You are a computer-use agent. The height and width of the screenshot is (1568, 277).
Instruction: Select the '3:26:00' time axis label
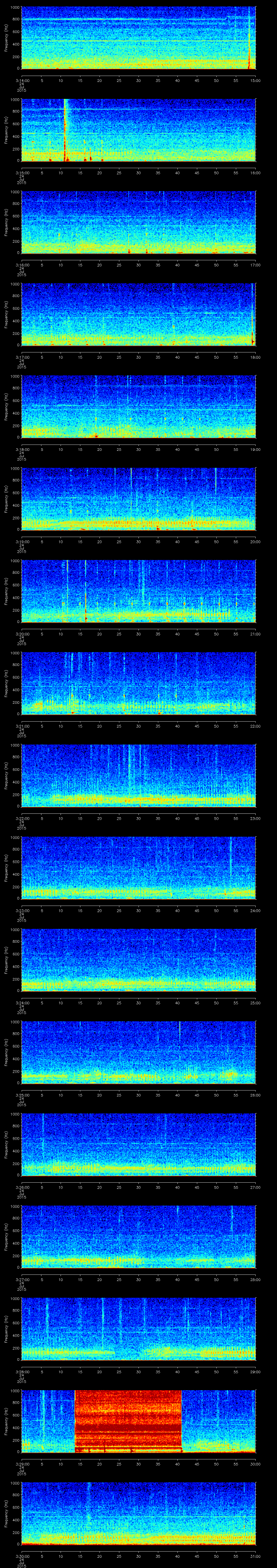(22, 1187)
